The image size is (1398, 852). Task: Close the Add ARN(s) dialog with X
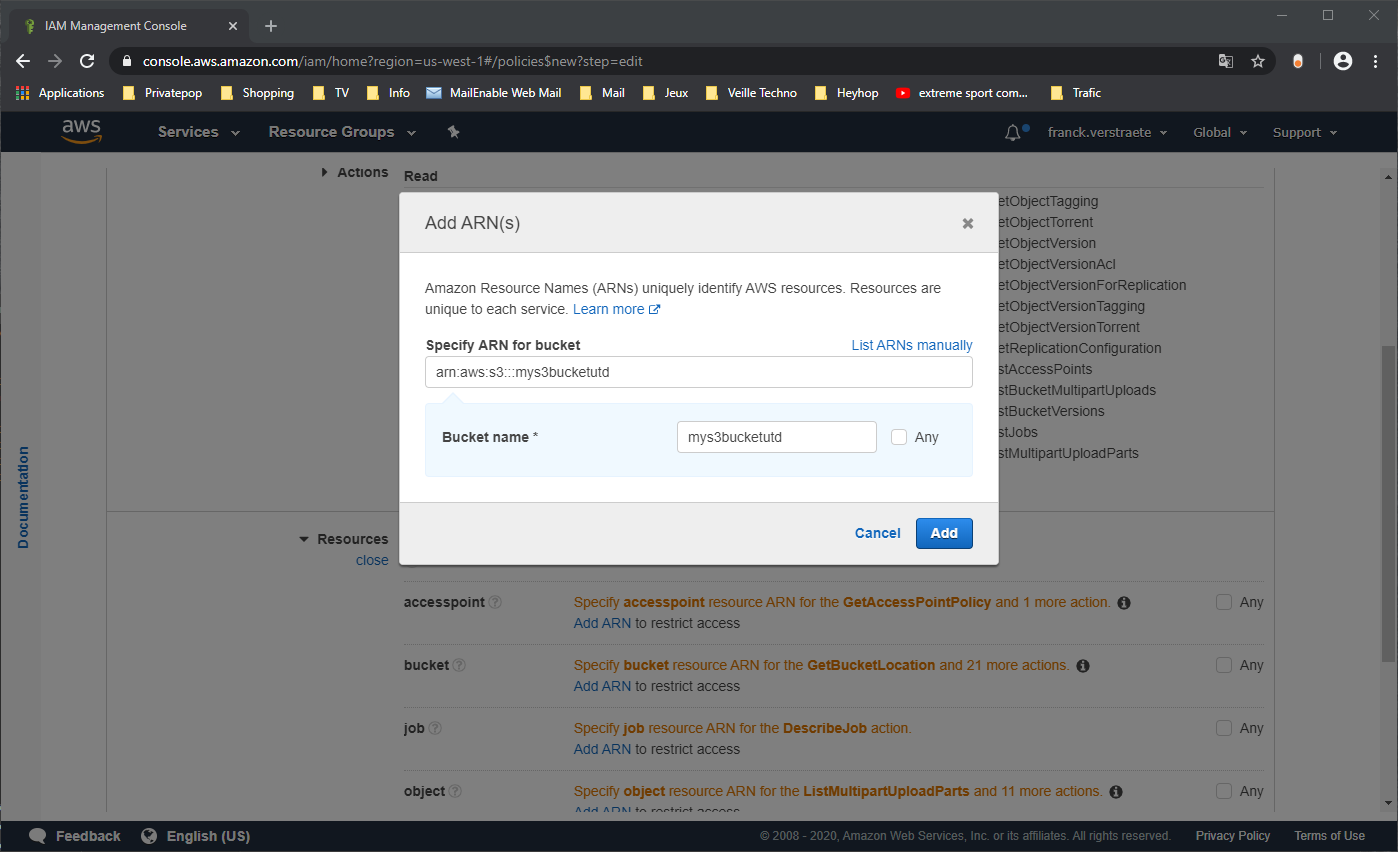click(968, 223)
